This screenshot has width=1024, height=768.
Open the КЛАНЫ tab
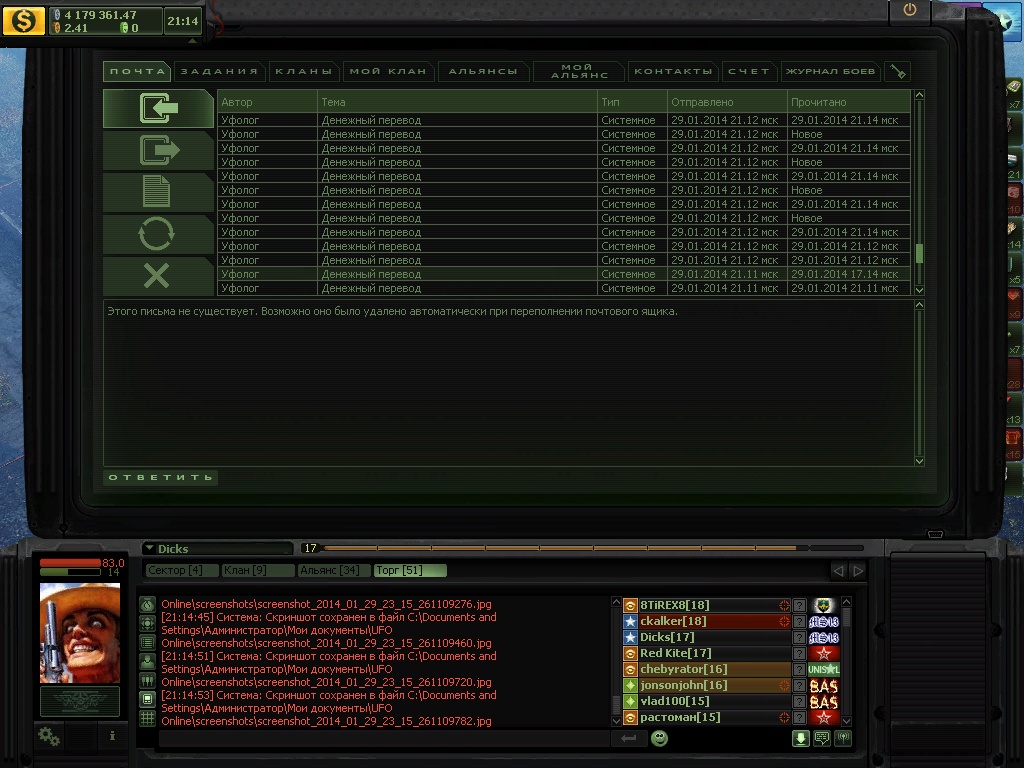coord(304,71)
